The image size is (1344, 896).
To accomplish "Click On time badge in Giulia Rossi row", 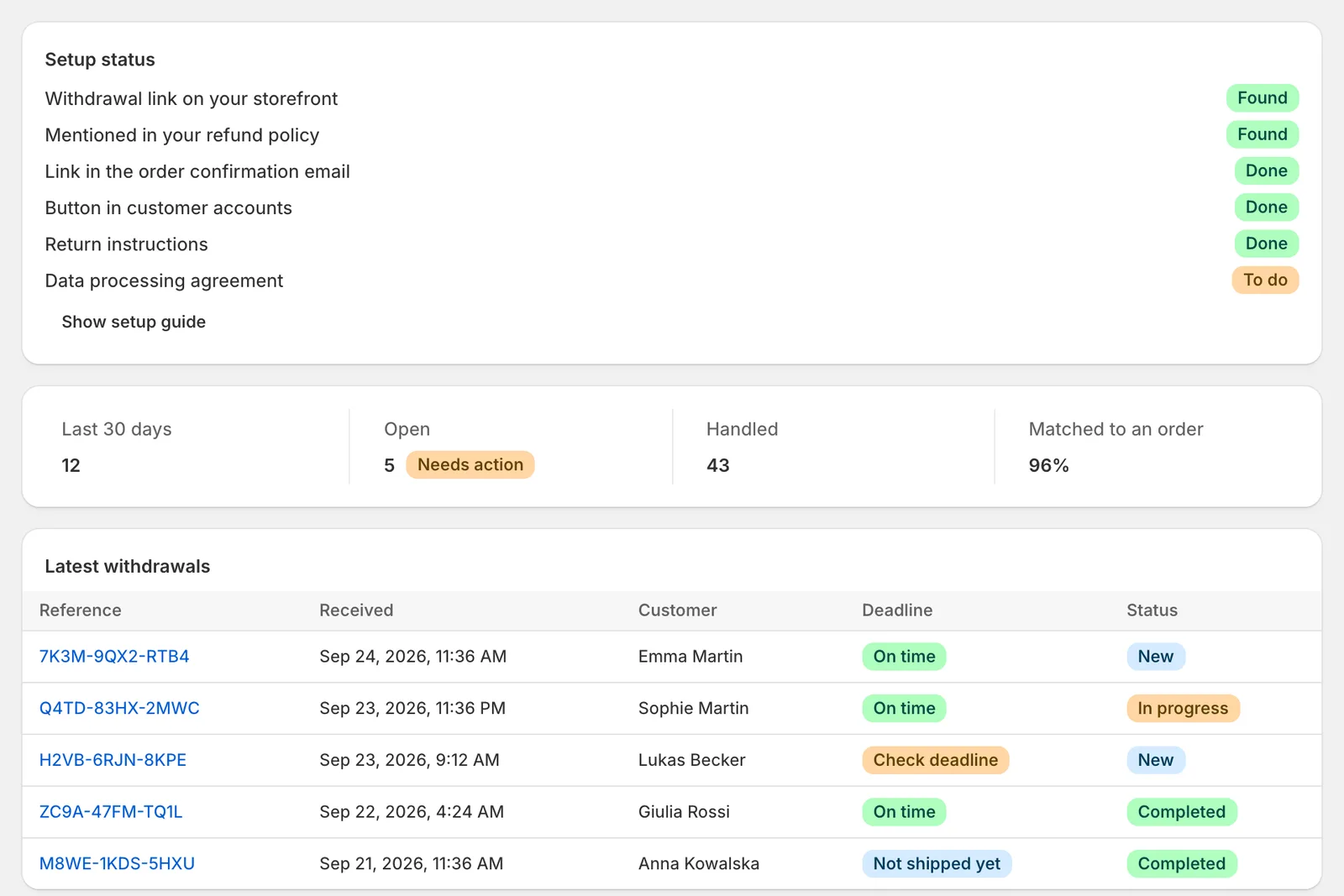I will (905, 812).
